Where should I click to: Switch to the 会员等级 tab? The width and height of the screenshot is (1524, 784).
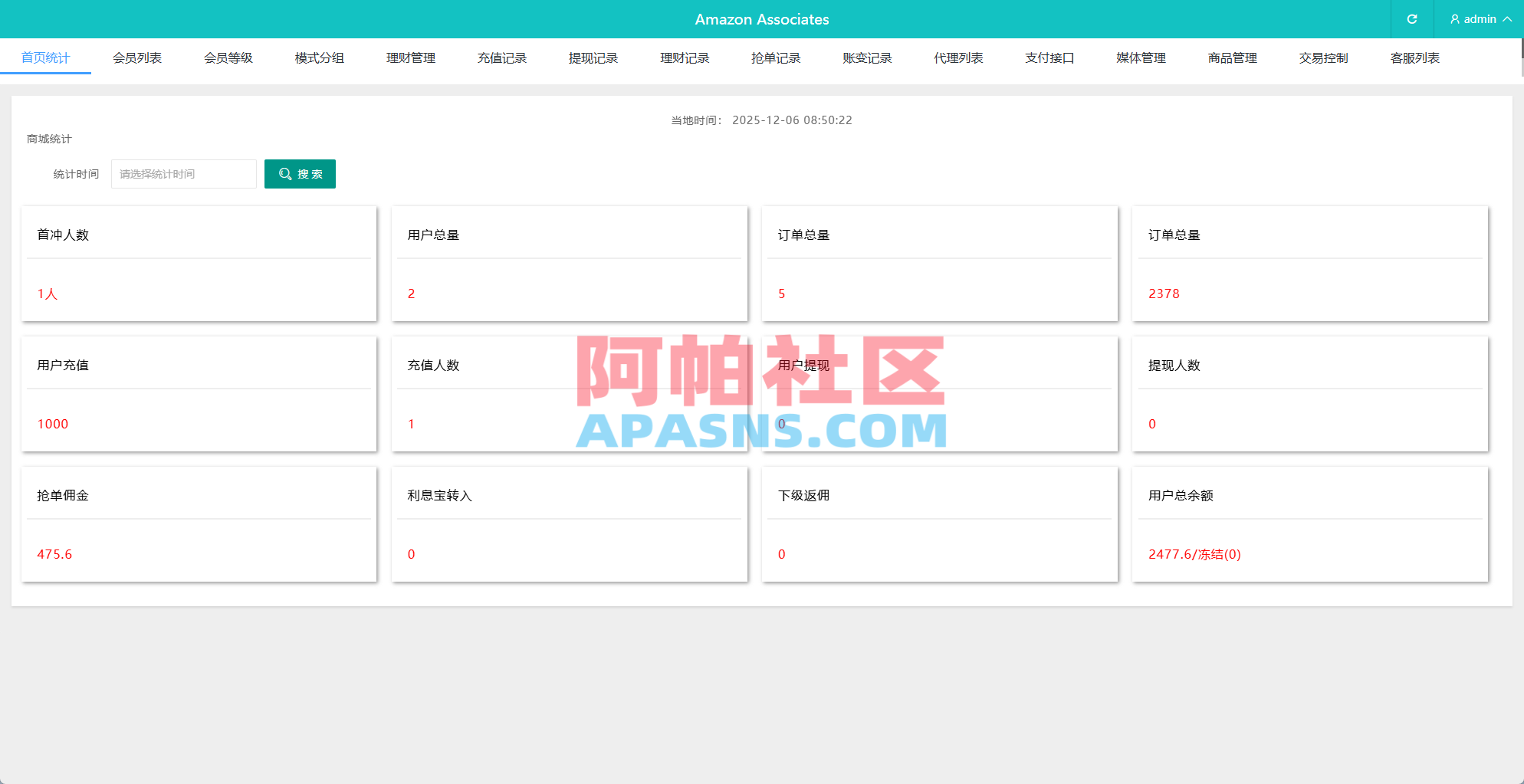228,58
